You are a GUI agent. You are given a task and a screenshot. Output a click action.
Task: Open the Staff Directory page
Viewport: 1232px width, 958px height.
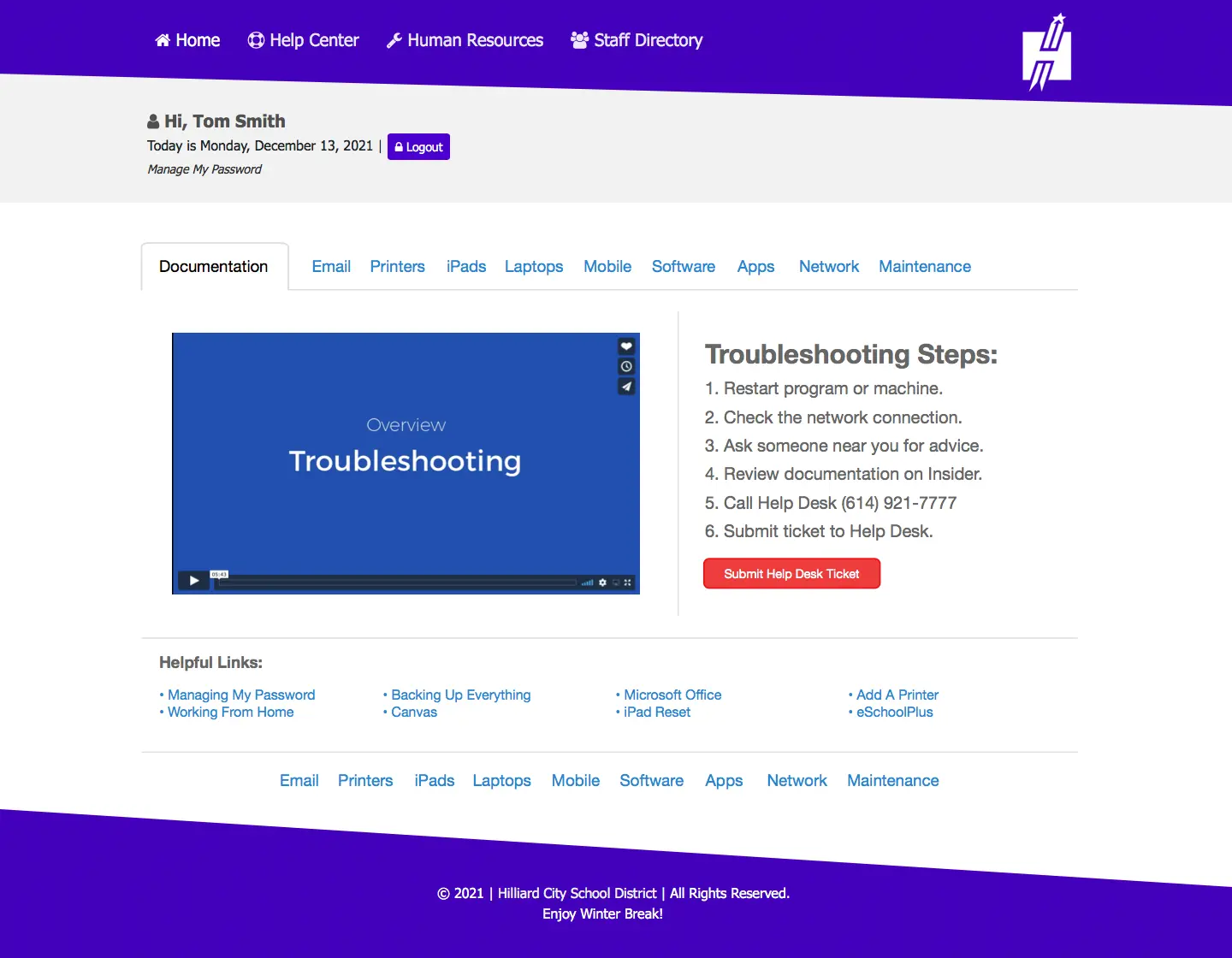[637, 40]
